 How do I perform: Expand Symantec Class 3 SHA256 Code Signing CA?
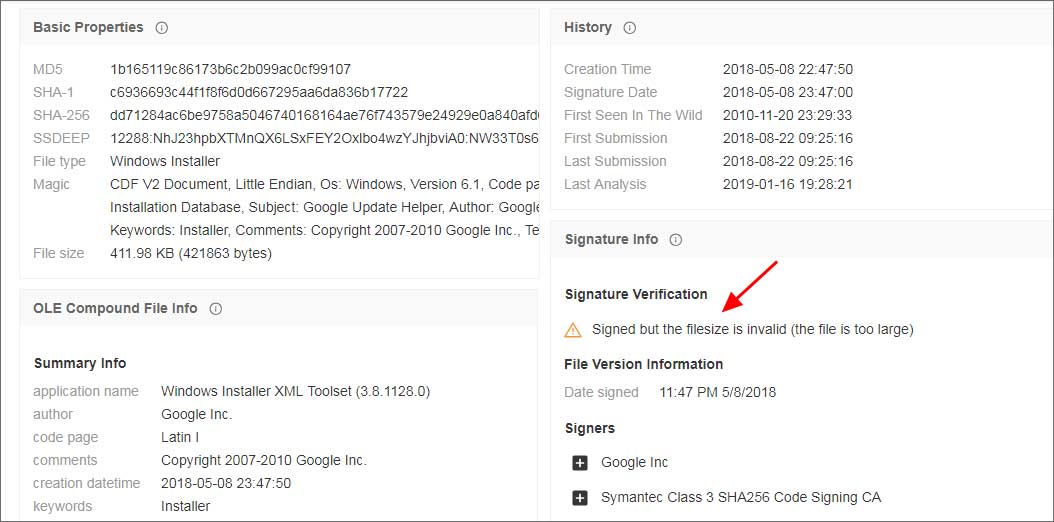click(x=579, y=498)
